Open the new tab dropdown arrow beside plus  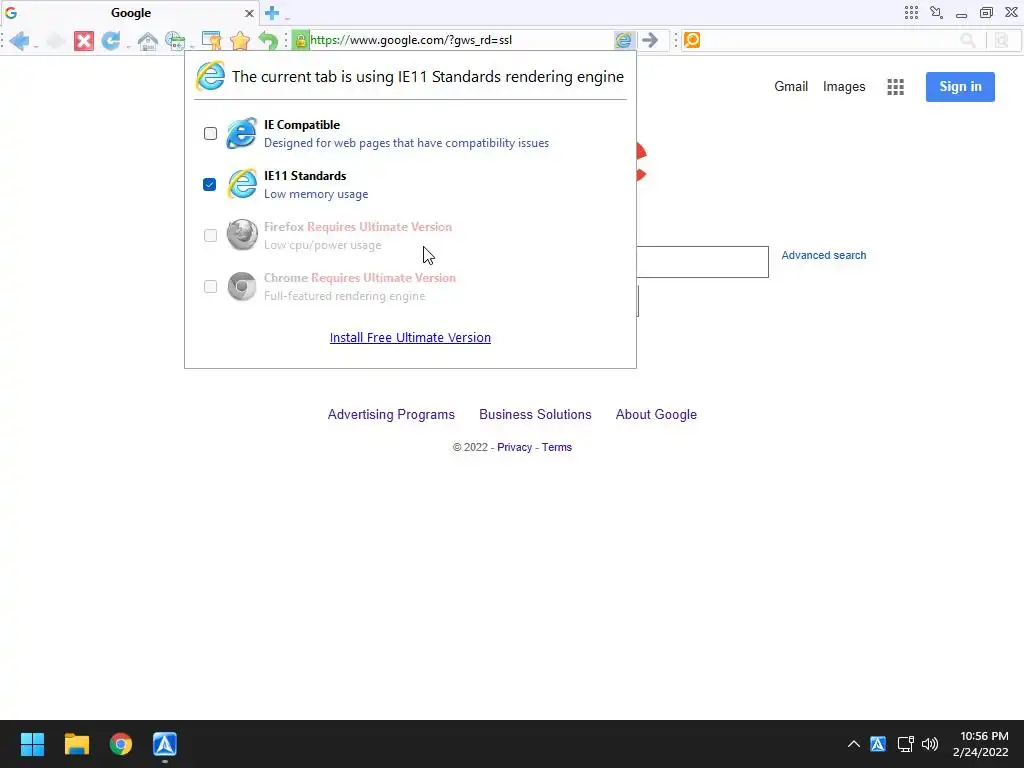[x=287, y=17]
